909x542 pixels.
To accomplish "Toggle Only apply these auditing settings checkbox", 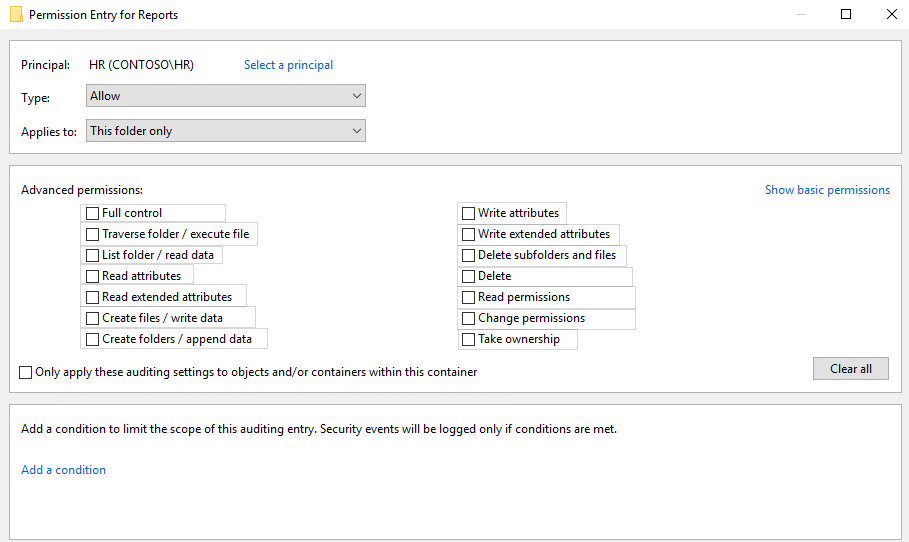I will click(26, 372).
